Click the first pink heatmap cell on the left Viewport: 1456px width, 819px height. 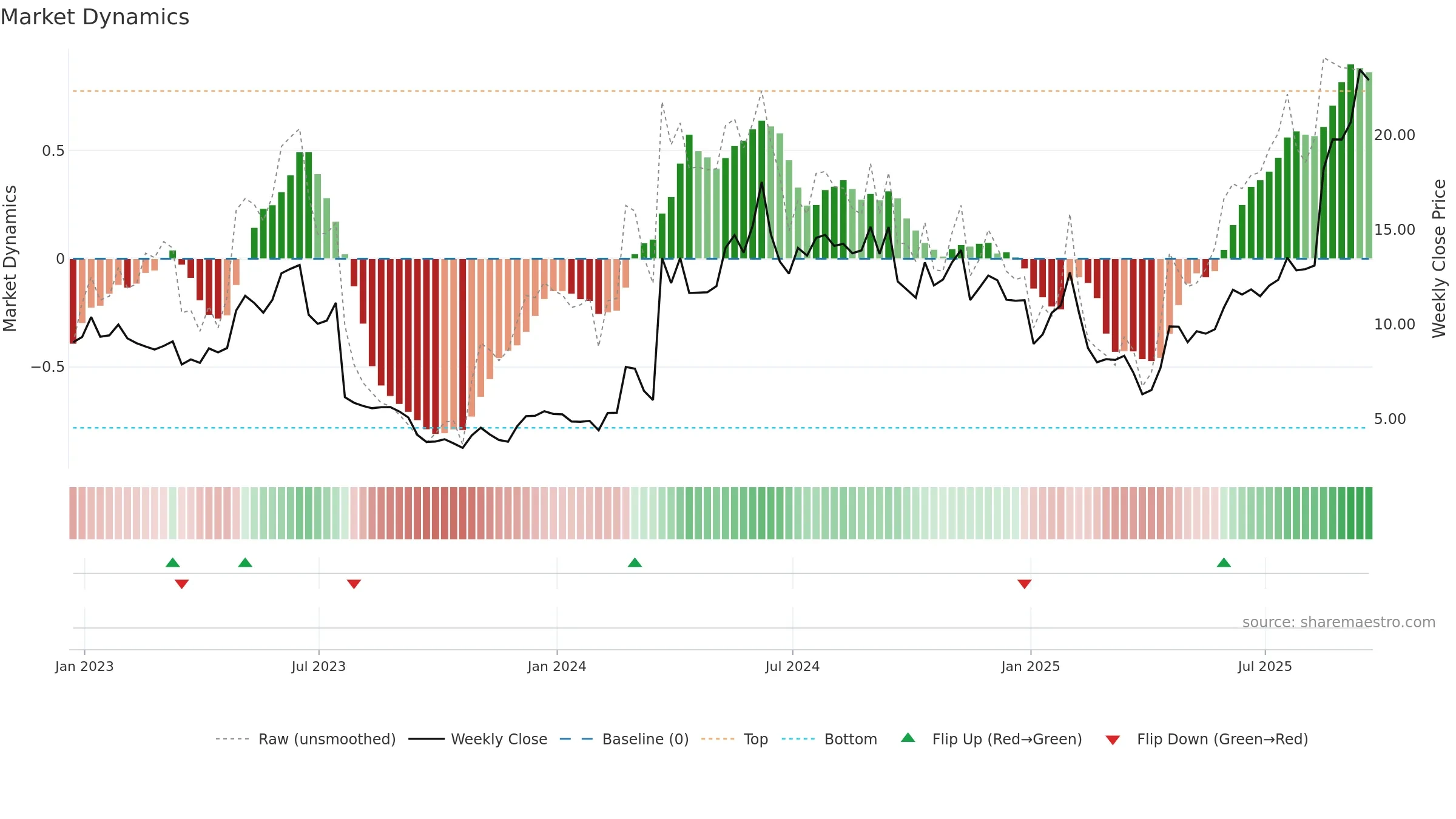73,513
